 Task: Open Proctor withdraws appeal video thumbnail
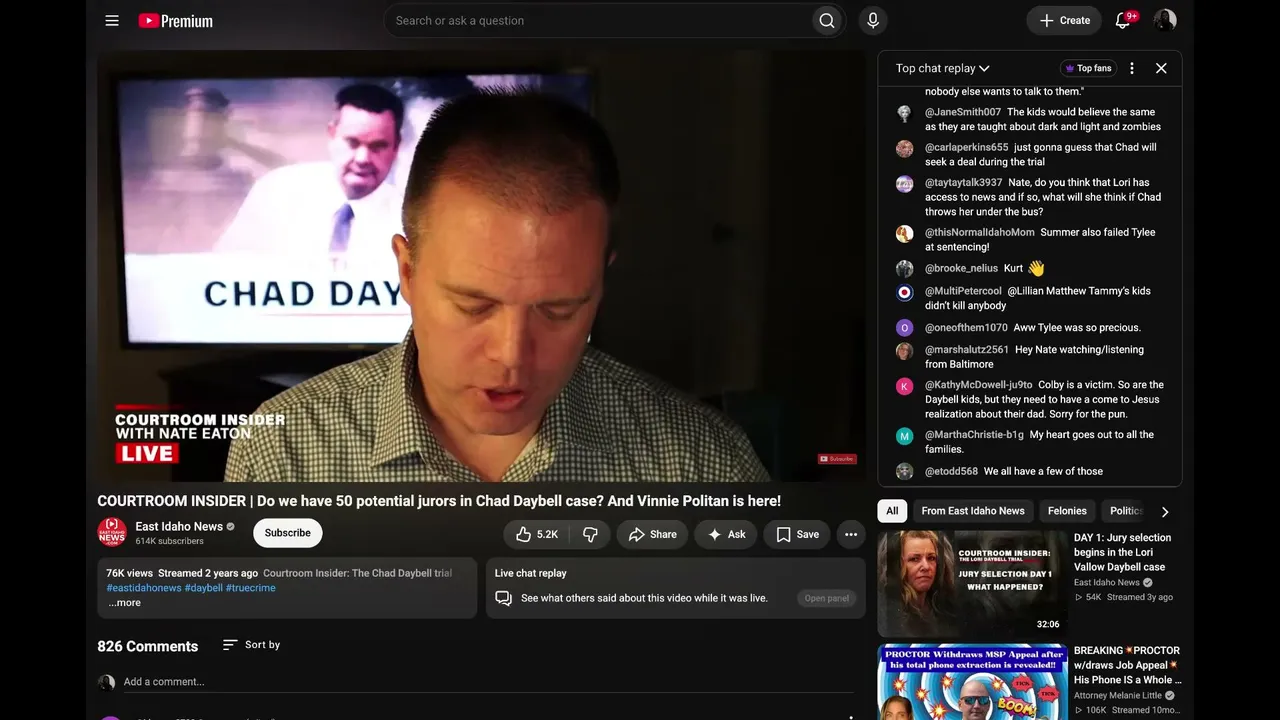(973, 682)
